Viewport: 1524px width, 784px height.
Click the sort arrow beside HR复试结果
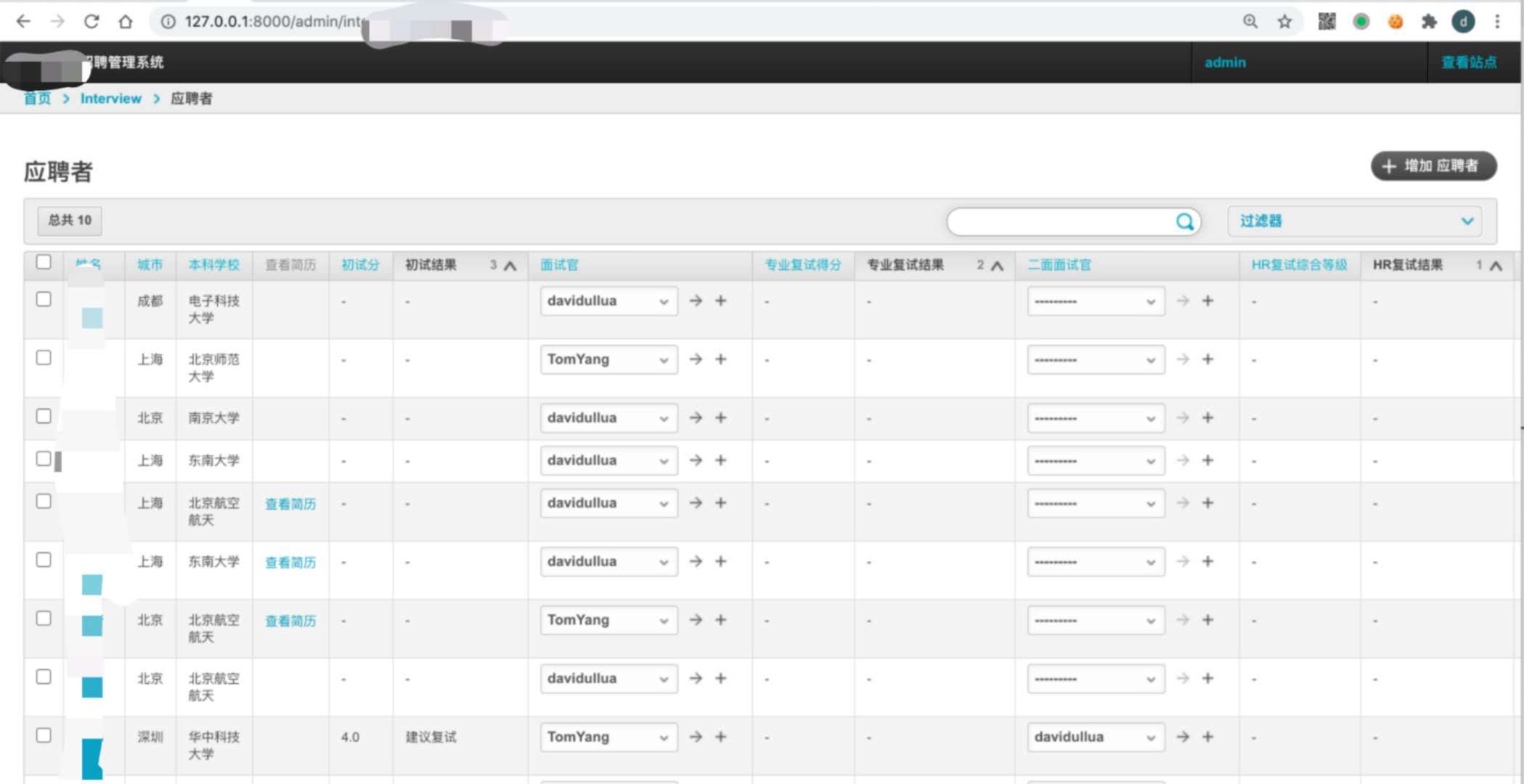(x=1496, y=266)
